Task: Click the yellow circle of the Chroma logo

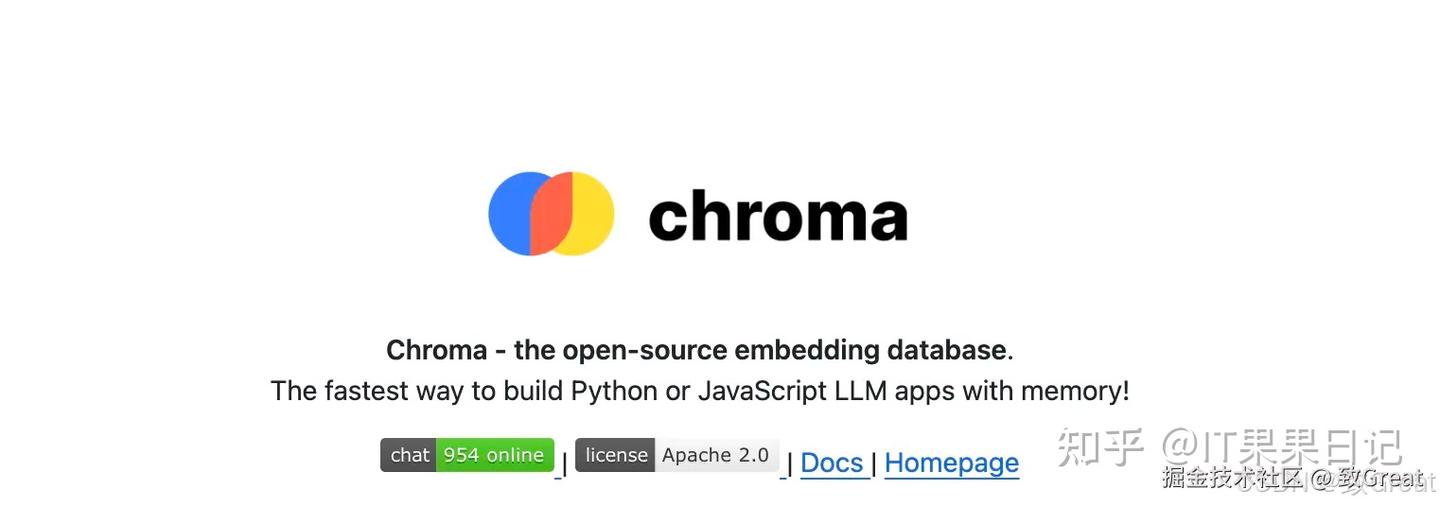Action: (x=592, y=213)
